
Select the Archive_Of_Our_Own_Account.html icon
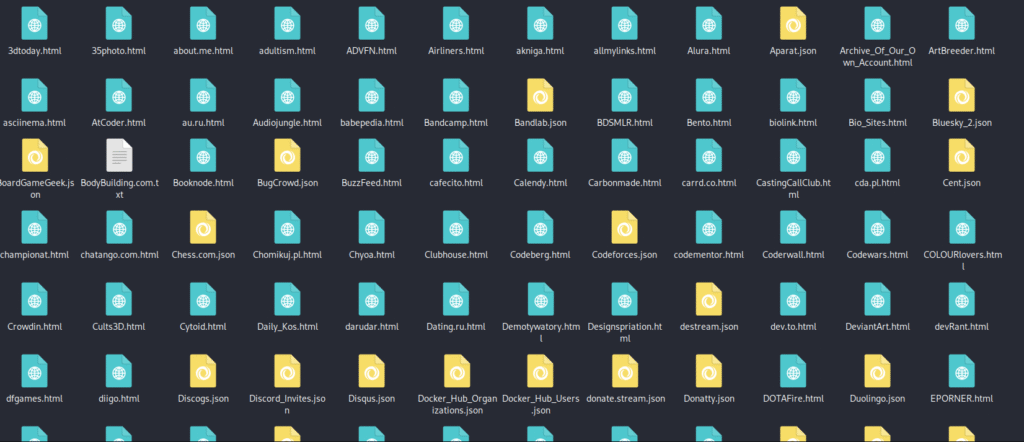877,24
